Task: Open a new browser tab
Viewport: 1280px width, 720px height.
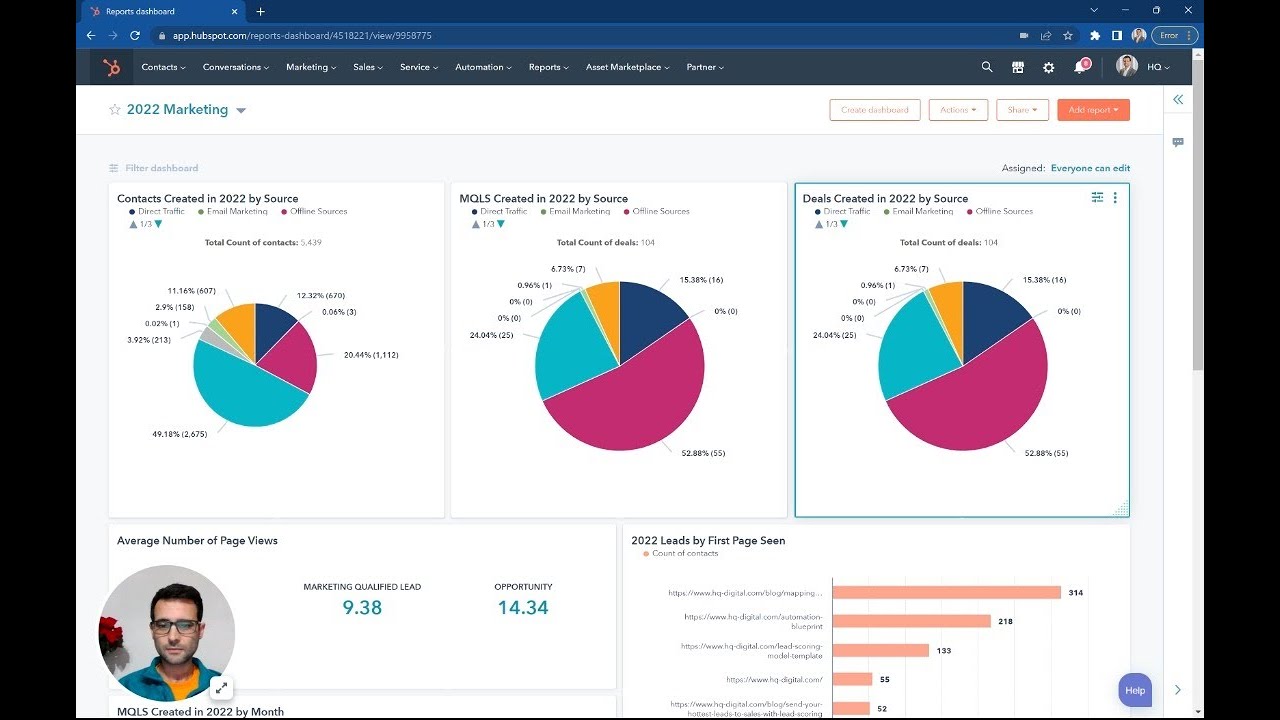Action: point(260,11)
